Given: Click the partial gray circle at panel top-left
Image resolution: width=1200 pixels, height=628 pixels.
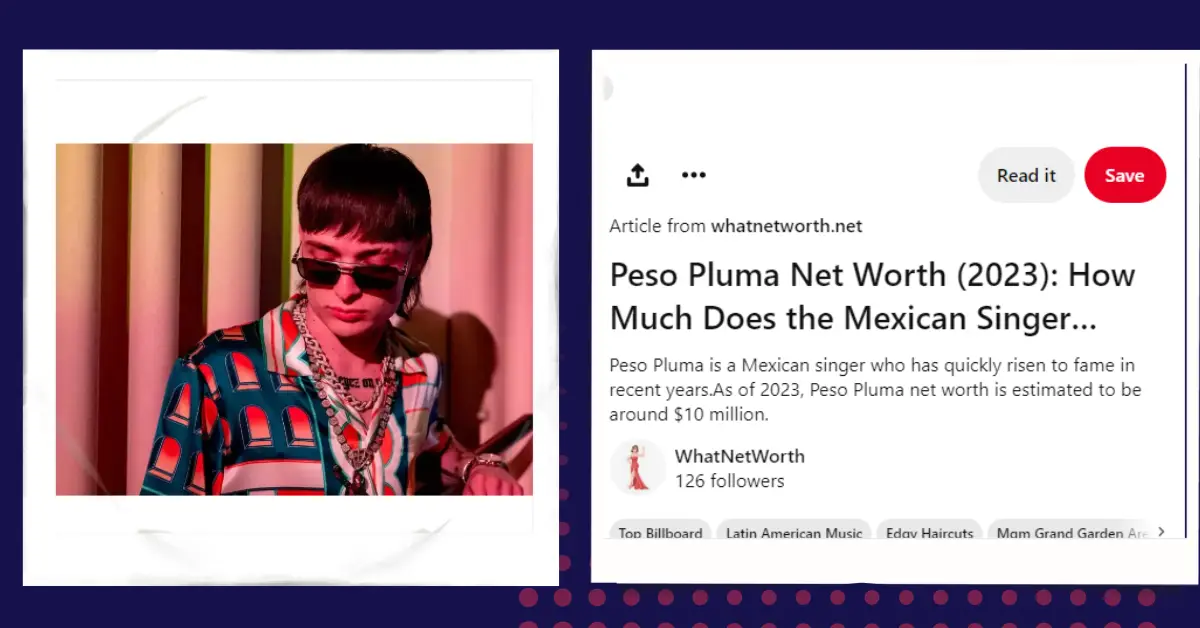Looking at the screenshot, I should coord(606,88).
